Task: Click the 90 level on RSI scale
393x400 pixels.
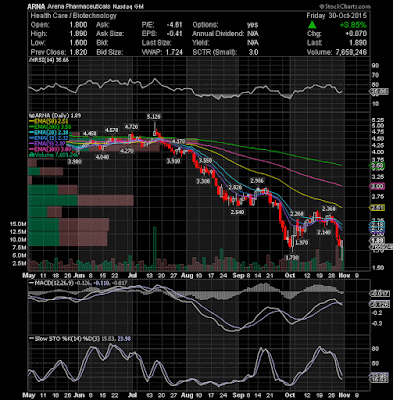Action: tap(375, 66)
